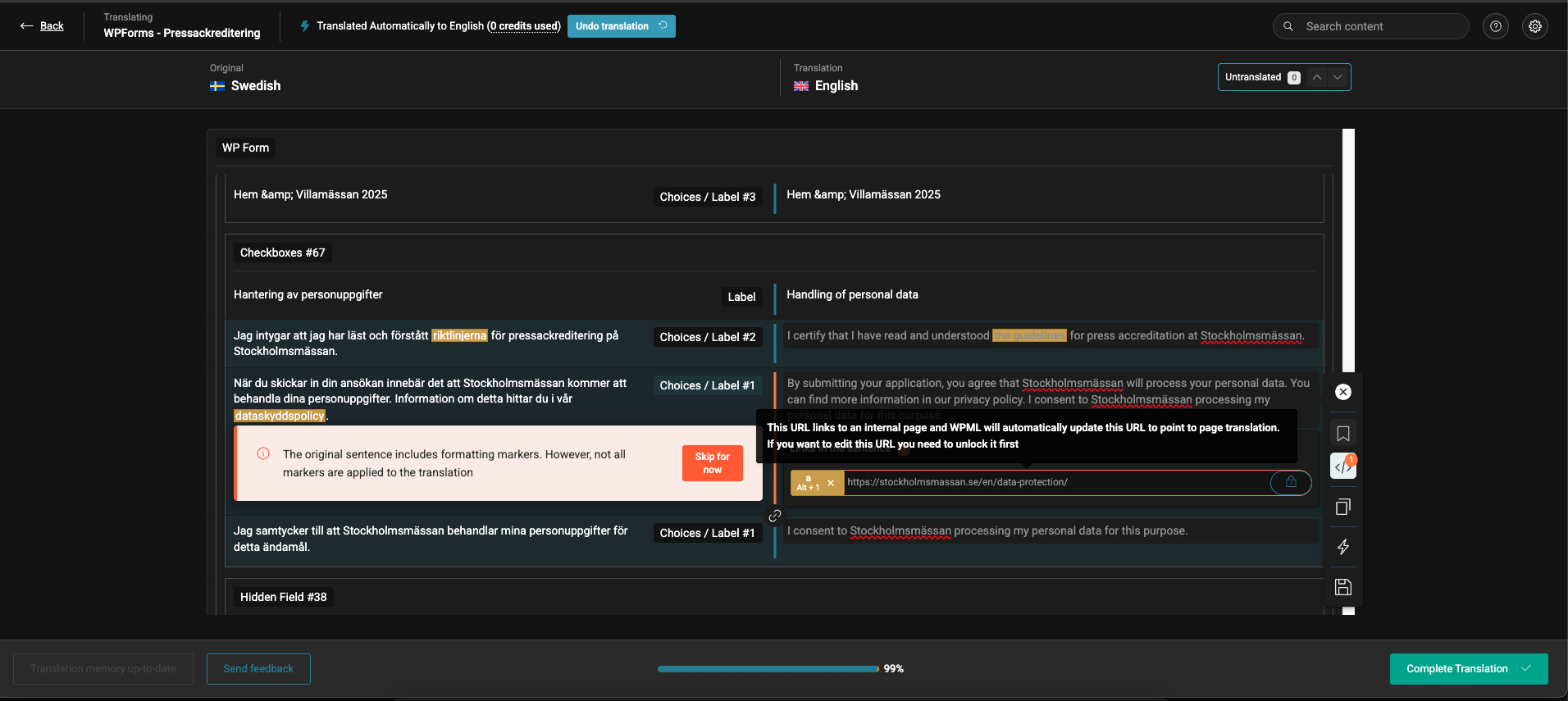This screenshot has height=701, width=1568.
Task: Click the bookmark icon in the side toolbar
Action: (1343, 433)
